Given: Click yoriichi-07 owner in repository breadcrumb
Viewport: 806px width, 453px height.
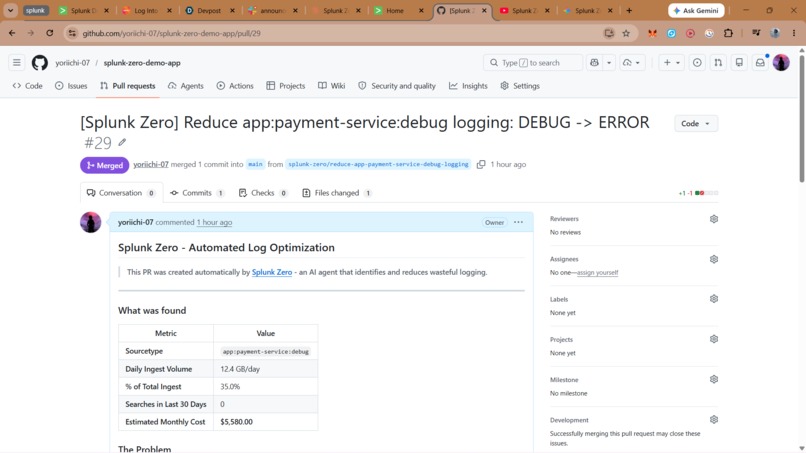Looking at the screenshot, I should tap(72, 63).
